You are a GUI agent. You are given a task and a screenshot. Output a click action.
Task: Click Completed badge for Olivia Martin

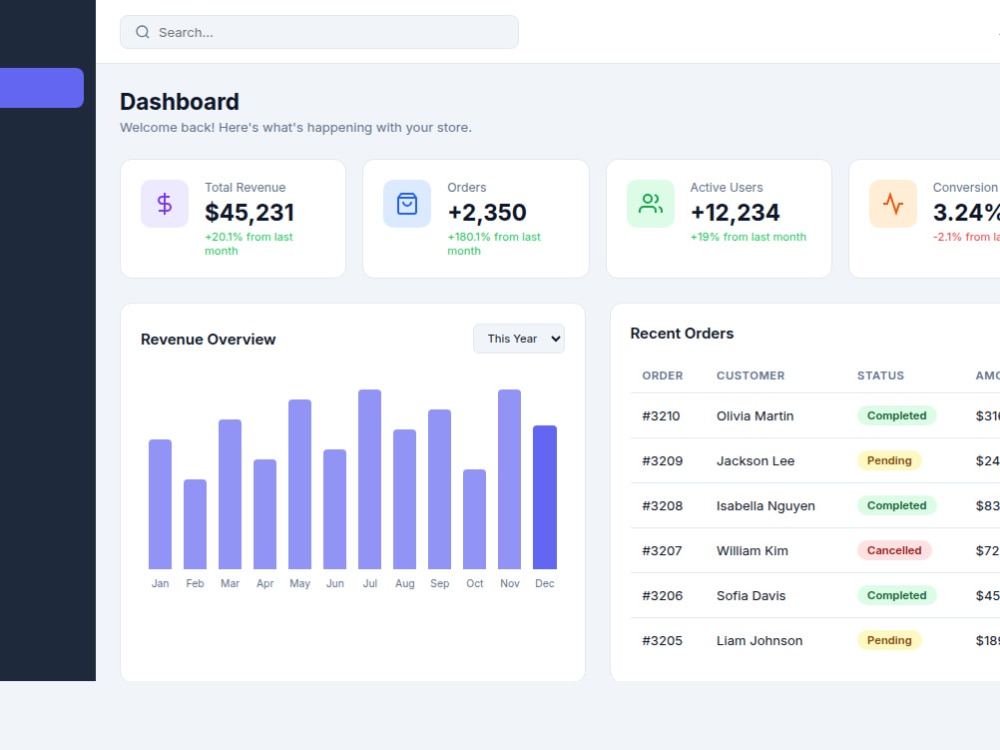click(897, 416)
